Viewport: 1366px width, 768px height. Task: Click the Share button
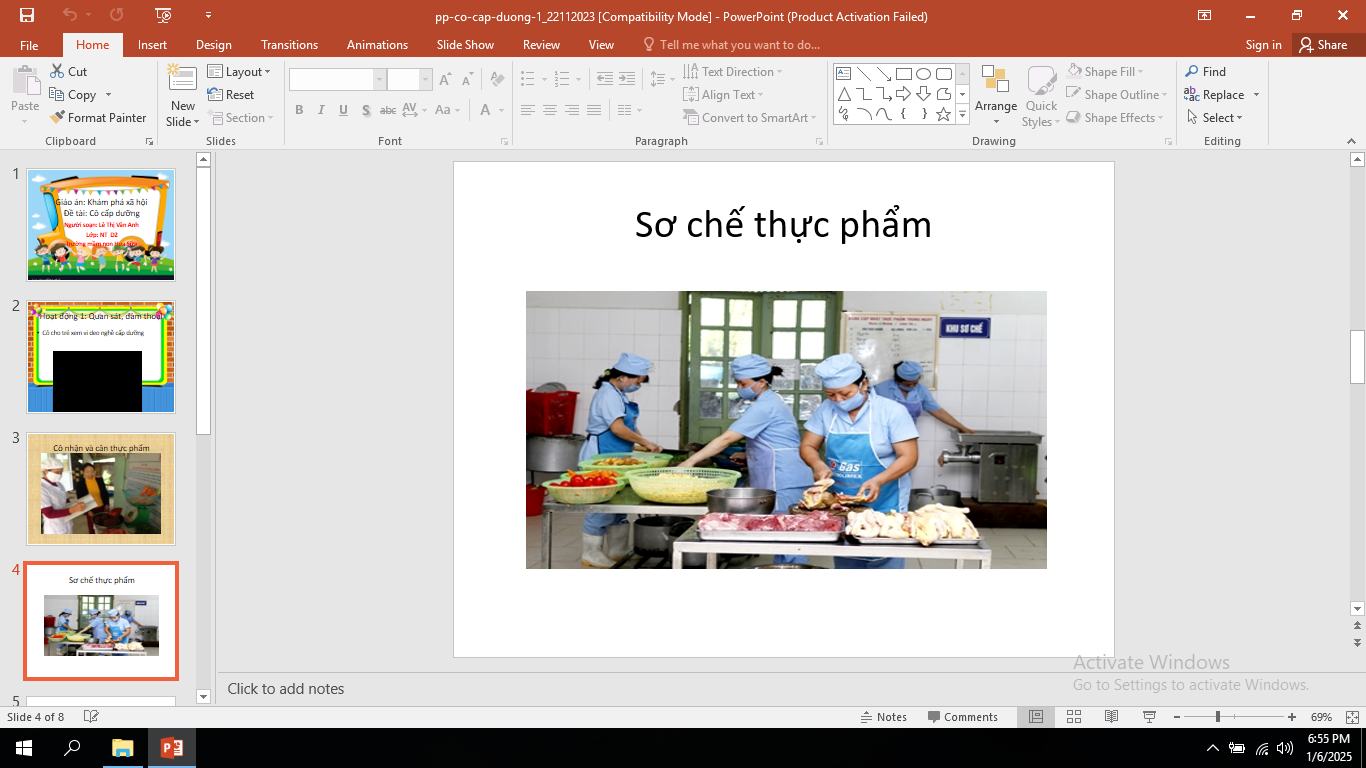[1322, 45]
